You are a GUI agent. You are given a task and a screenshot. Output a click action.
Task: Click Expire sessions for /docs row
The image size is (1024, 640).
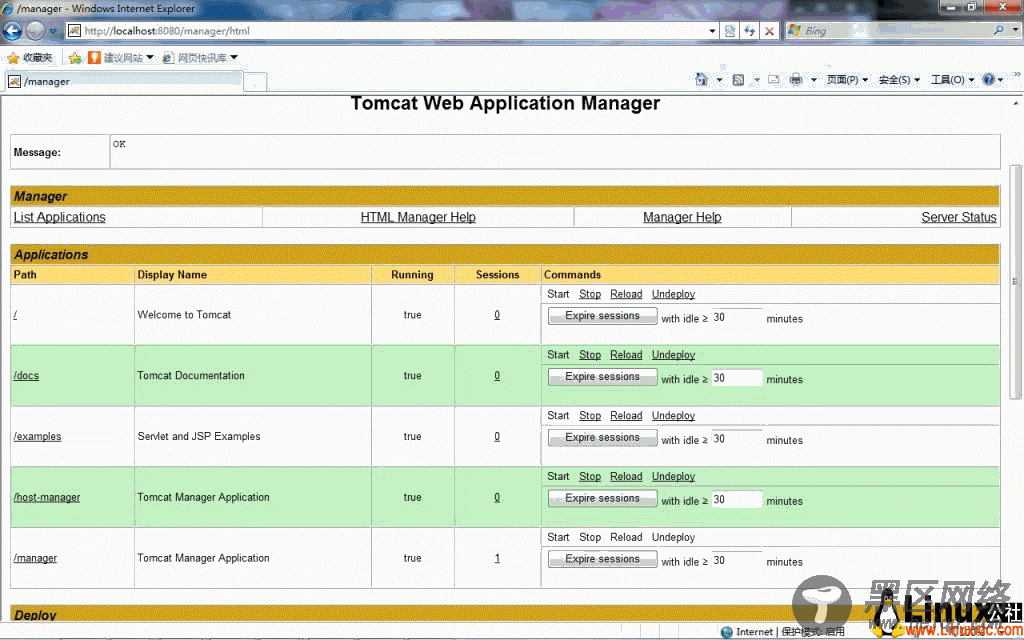[602, 377]
